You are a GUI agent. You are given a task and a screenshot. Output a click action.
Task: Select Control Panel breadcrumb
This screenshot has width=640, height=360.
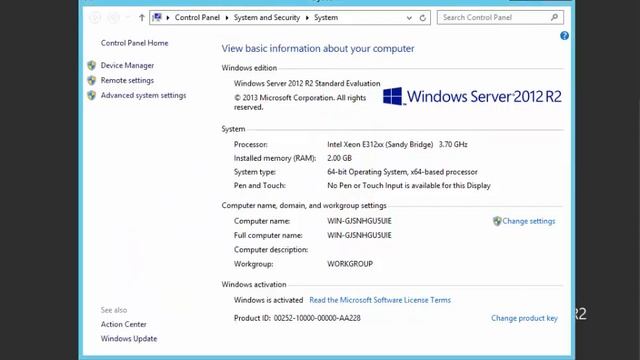[197, 18]
